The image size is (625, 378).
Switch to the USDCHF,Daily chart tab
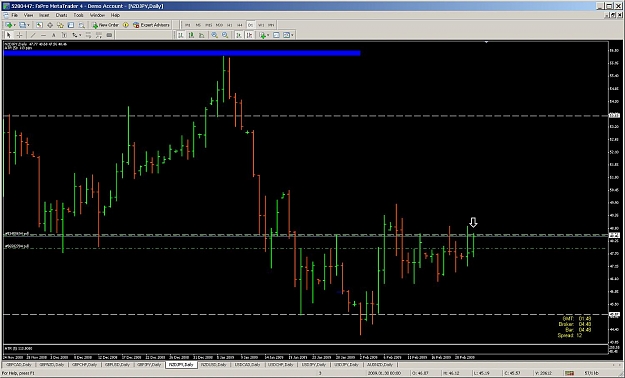pos(281,364)
